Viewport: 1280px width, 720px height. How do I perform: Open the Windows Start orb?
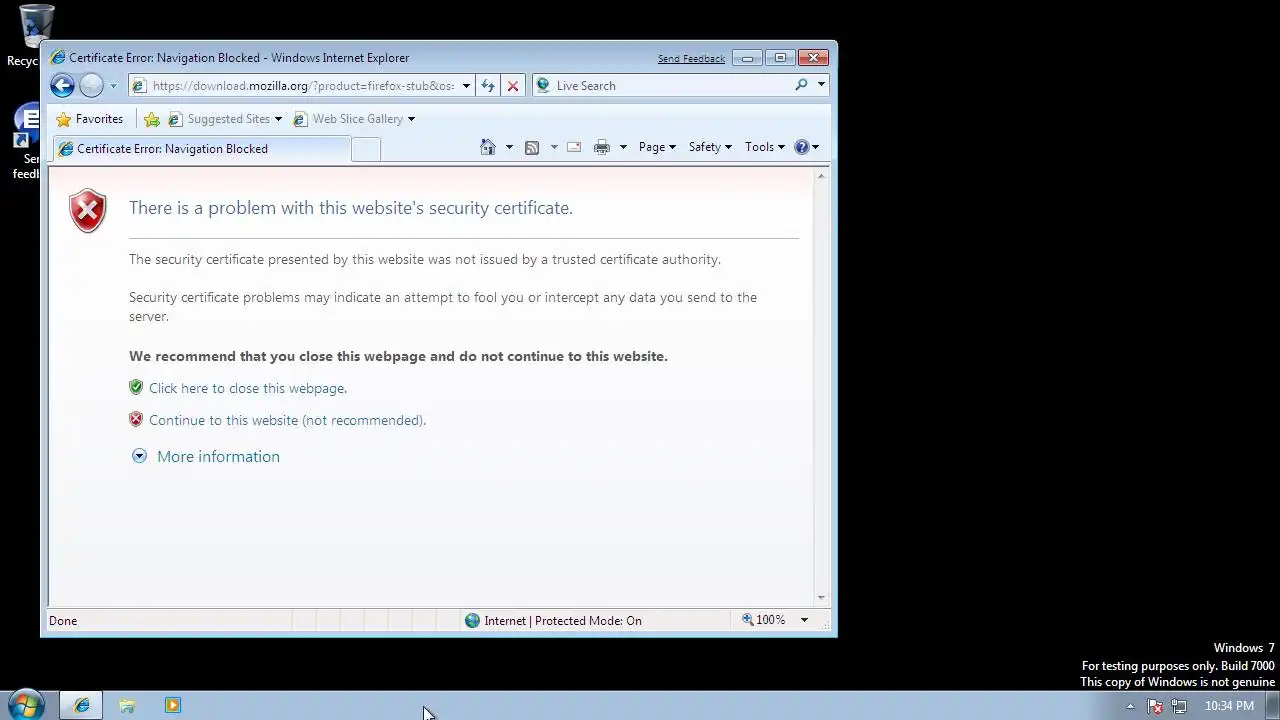(x=24, y=706)
